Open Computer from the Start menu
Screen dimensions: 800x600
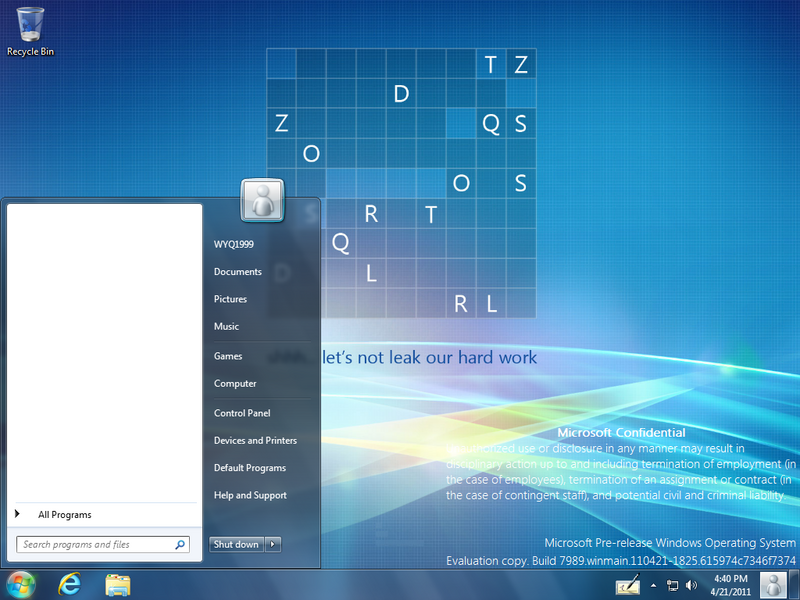(235, 384)
